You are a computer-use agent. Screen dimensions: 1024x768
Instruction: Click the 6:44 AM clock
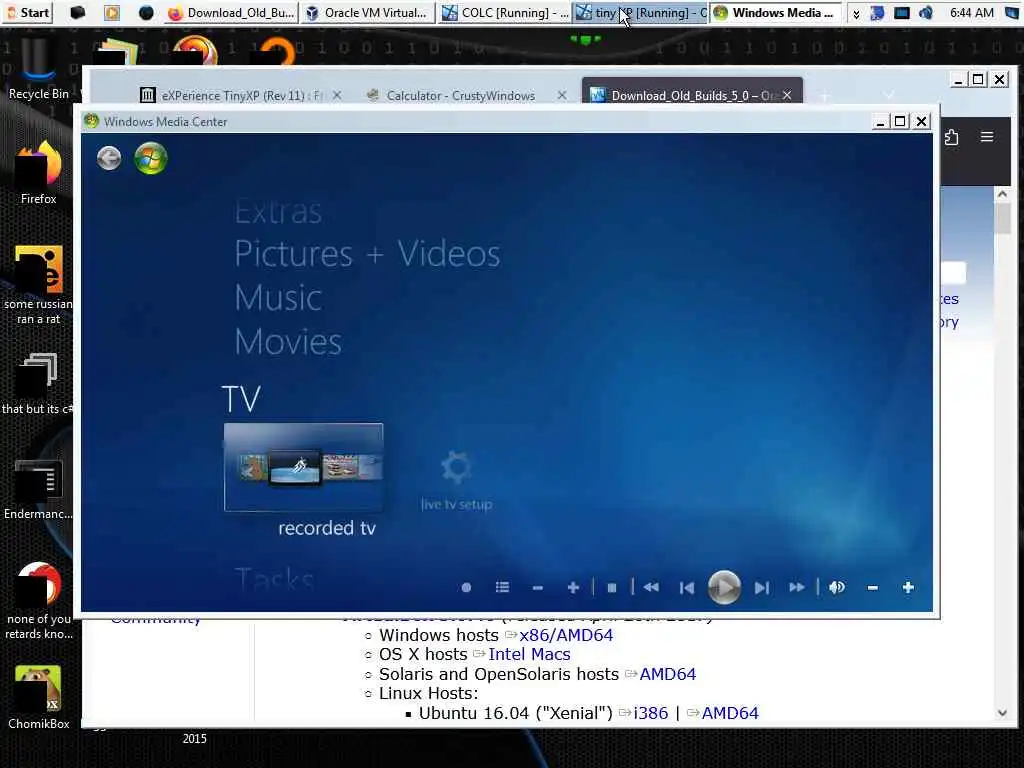(x=972, y=12)
